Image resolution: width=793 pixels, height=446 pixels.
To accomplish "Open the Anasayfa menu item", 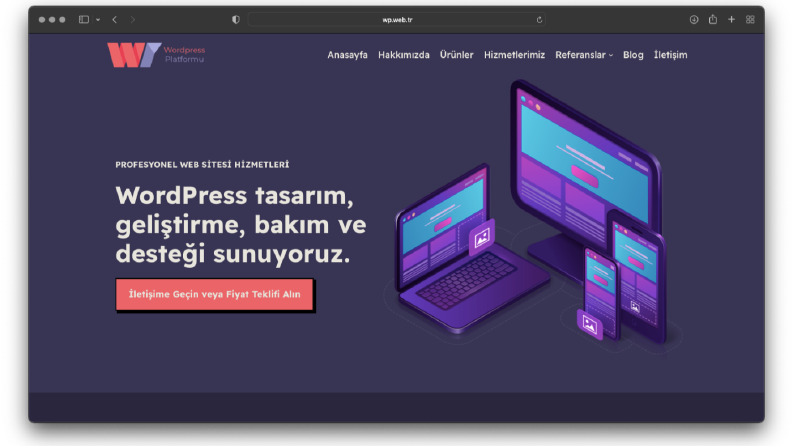I will [x=347, y=55].
